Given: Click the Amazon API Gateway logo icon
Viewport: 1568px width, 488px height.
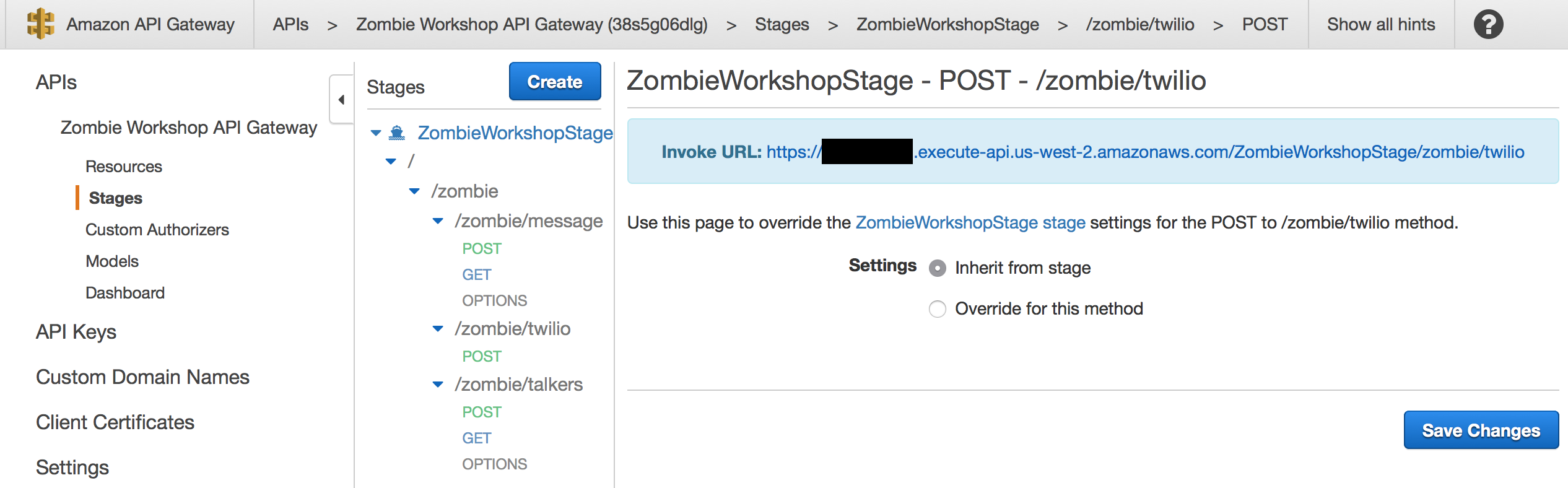Looking at the screenshot, I should 41,24.
